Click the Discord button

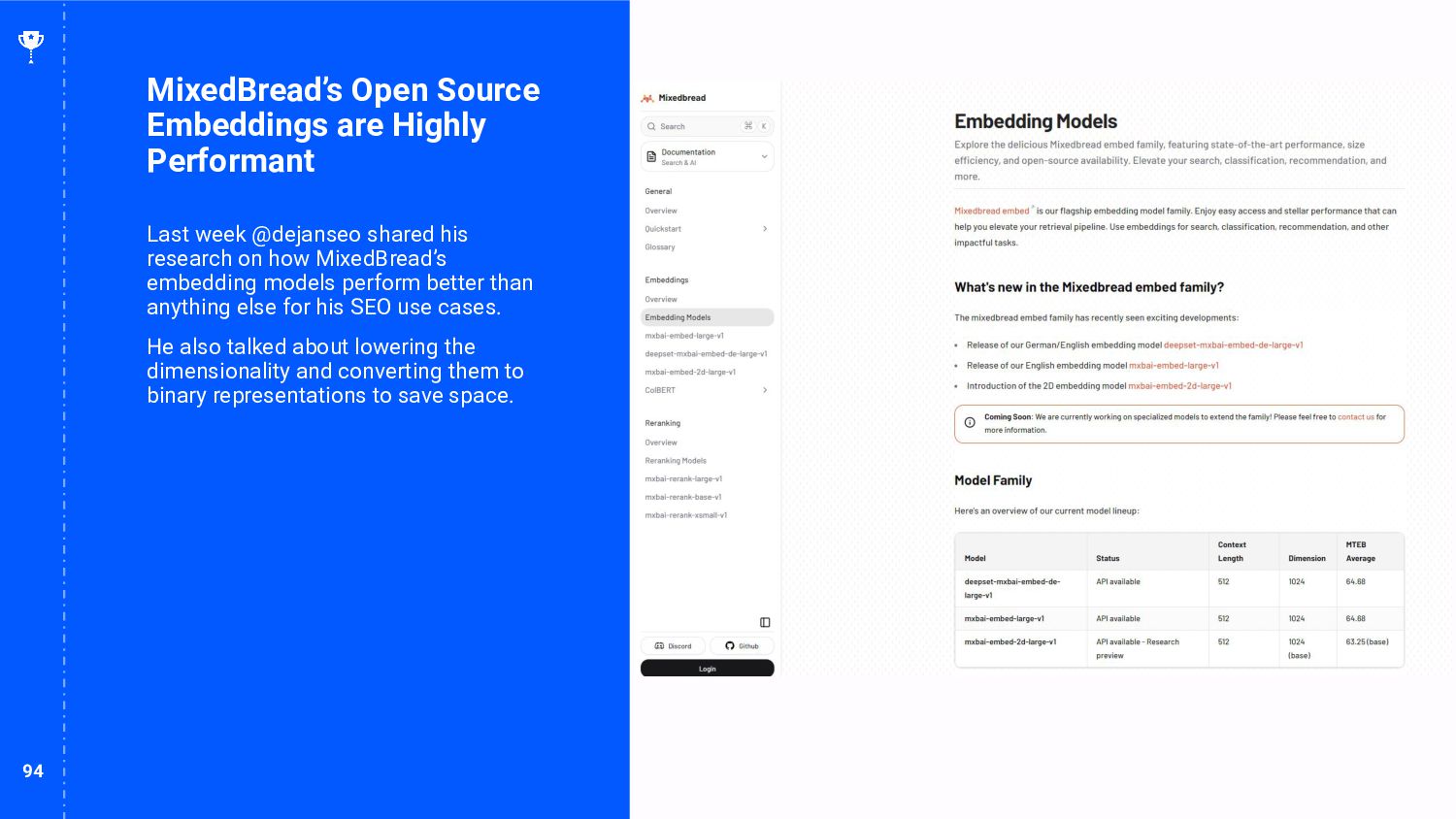[x=673, y=646]
